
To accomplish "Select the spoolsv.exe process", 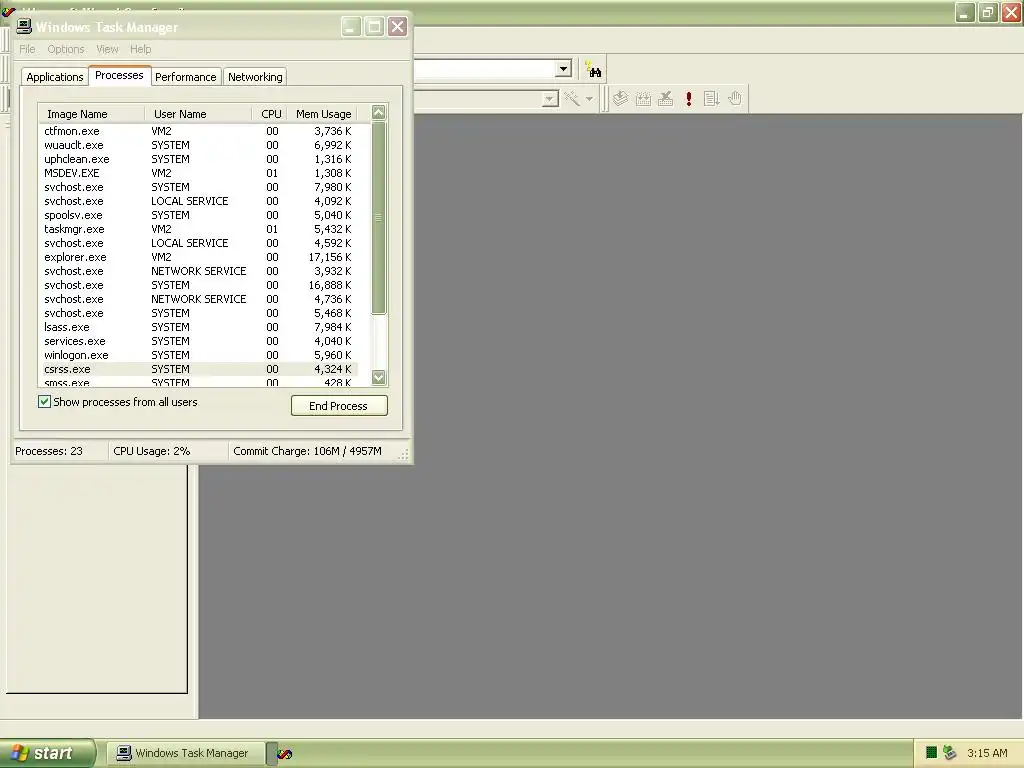I will (x=198, y=215).
